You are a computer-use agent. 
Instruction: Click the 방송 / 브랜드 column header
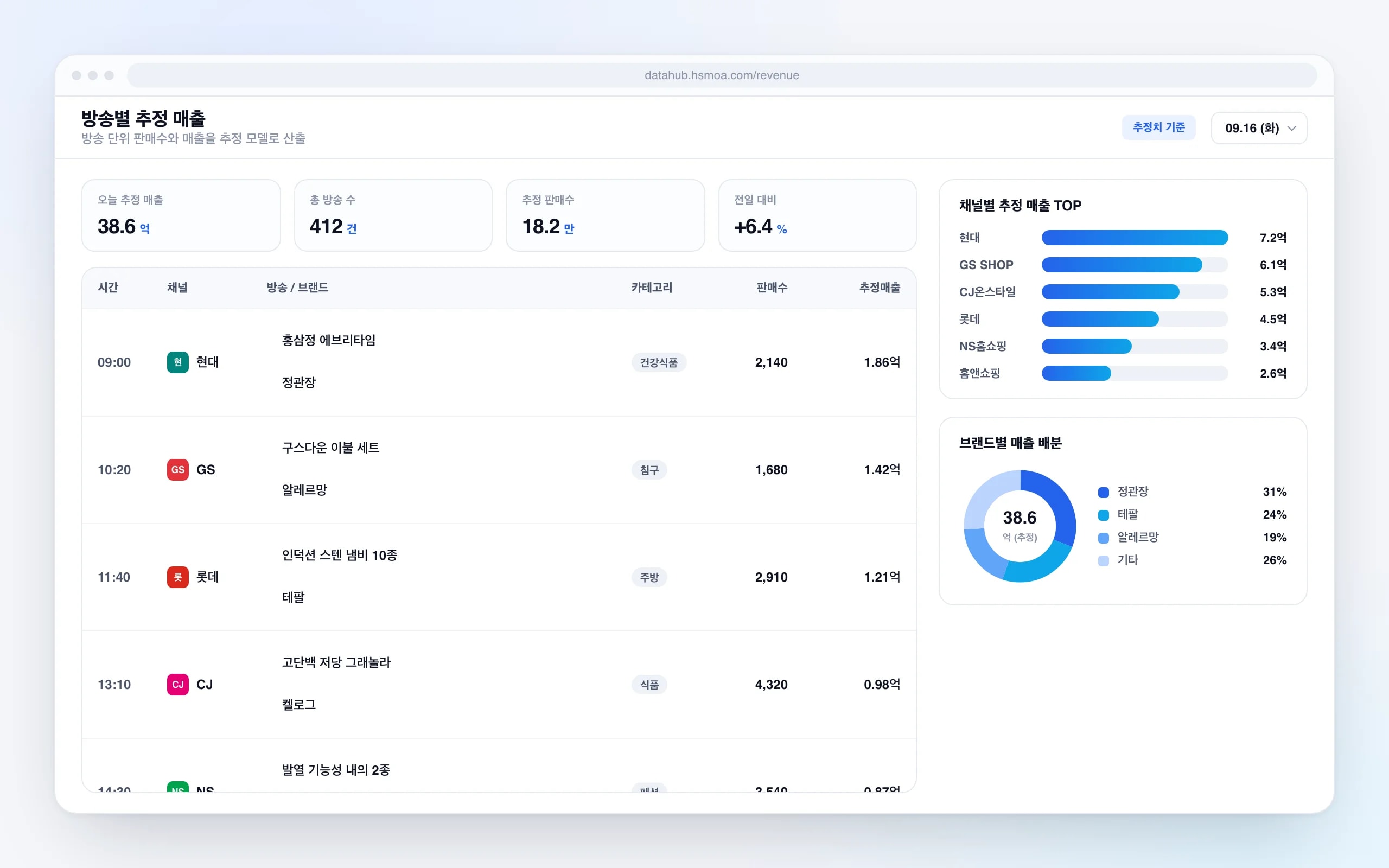point(297,288)
